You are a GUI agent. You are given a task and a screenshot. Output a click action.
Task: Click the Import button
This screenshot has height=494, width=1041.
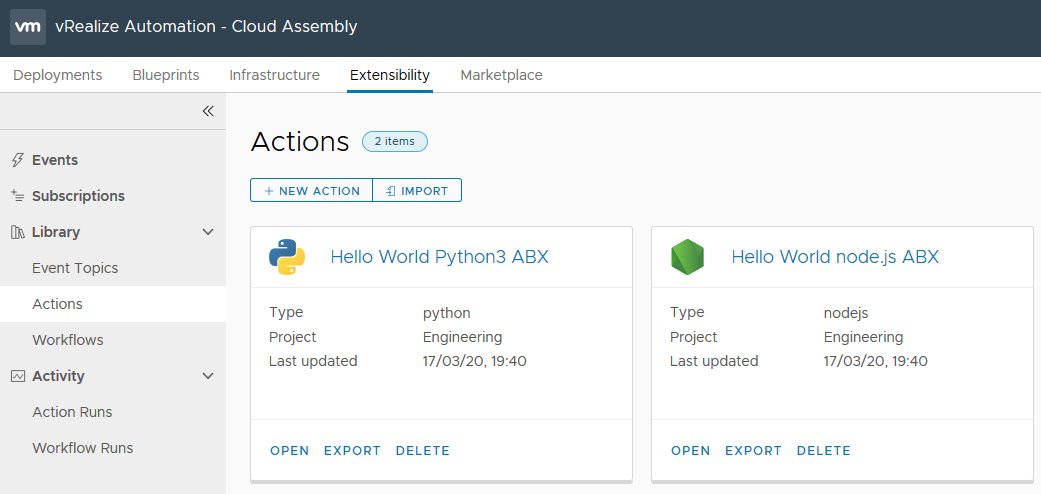(417, 191)
